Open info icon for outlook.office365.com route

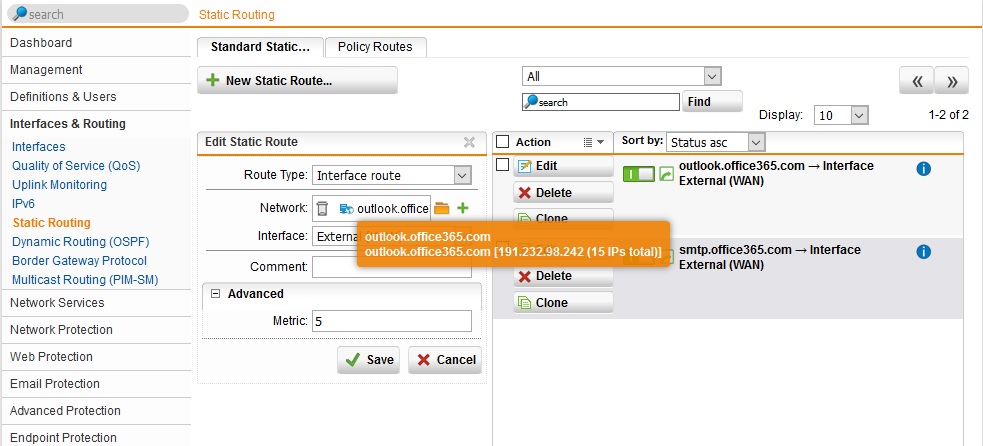(923, 169)
